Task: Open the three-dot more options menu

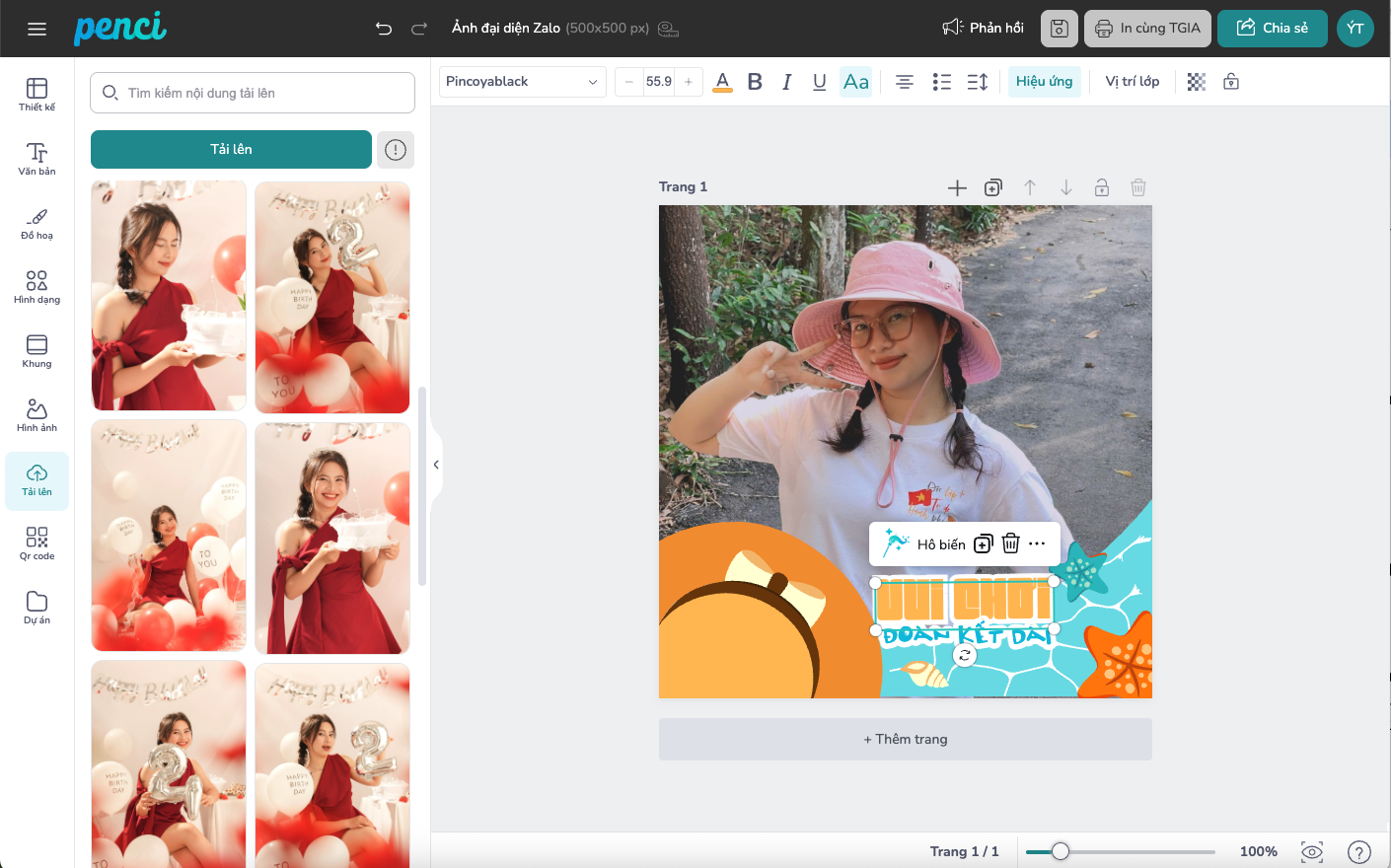Action: click(1037, 543)
